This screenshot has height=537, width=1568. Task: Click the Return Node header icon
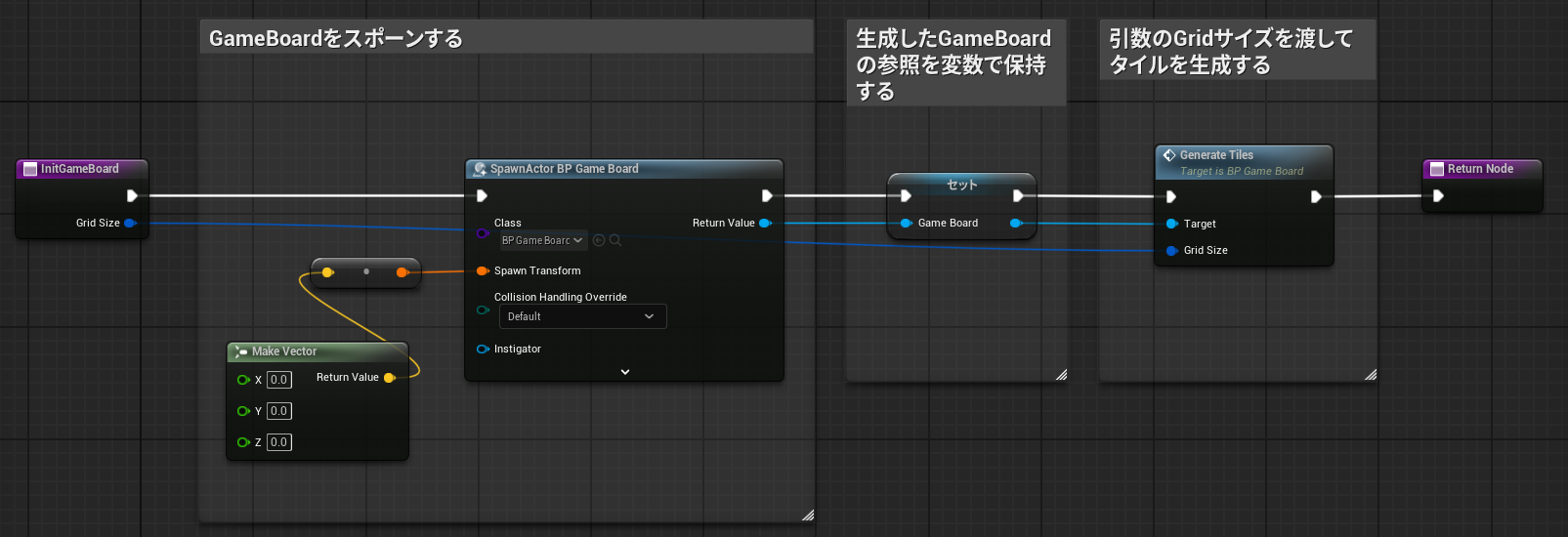[1437, 169]
